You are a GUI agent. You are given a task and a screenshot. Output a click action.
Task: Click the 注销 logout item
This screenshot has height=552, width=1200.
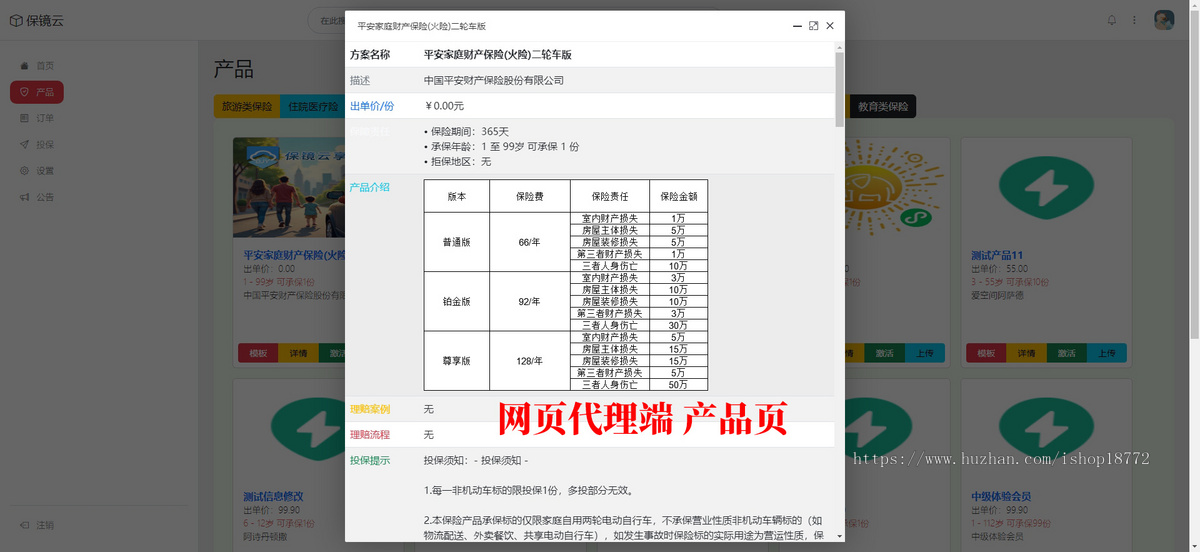37,525
